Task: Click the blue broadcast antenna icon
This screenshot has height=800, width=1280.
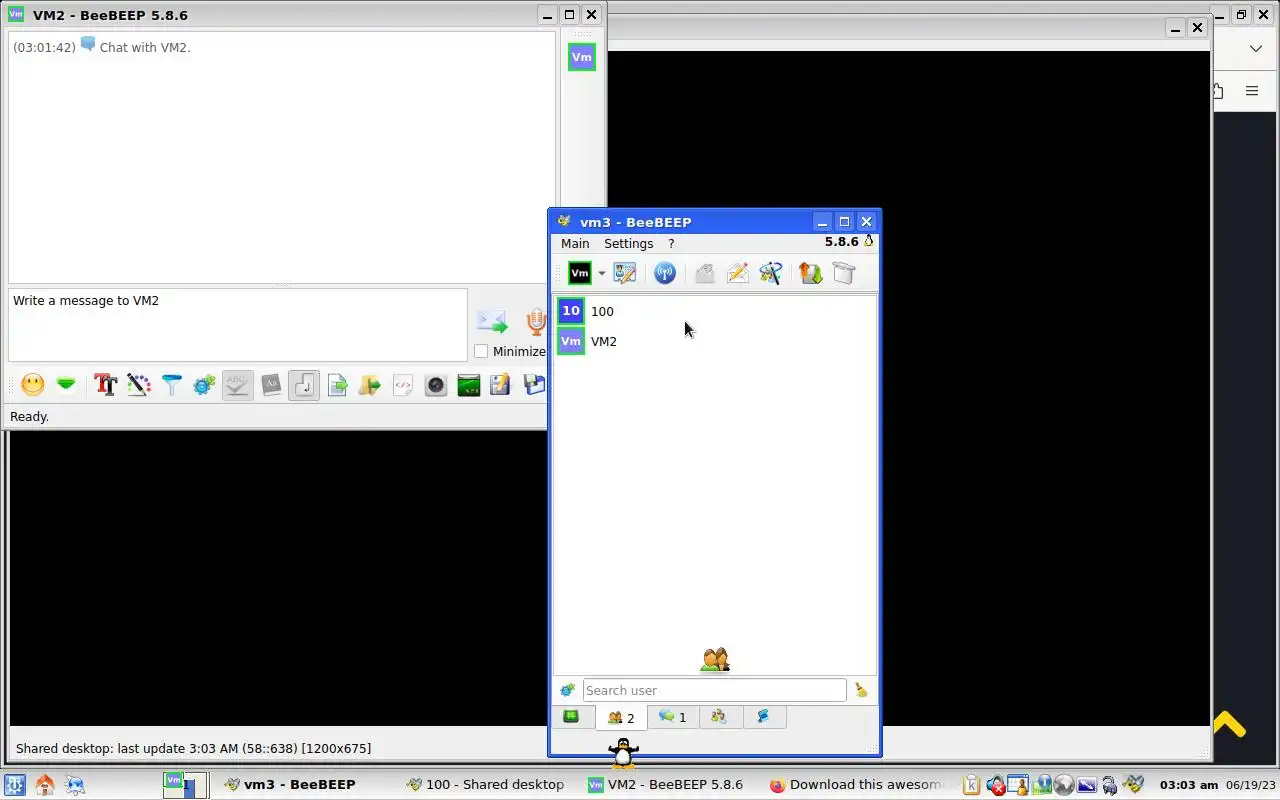Action: point(665,273)
